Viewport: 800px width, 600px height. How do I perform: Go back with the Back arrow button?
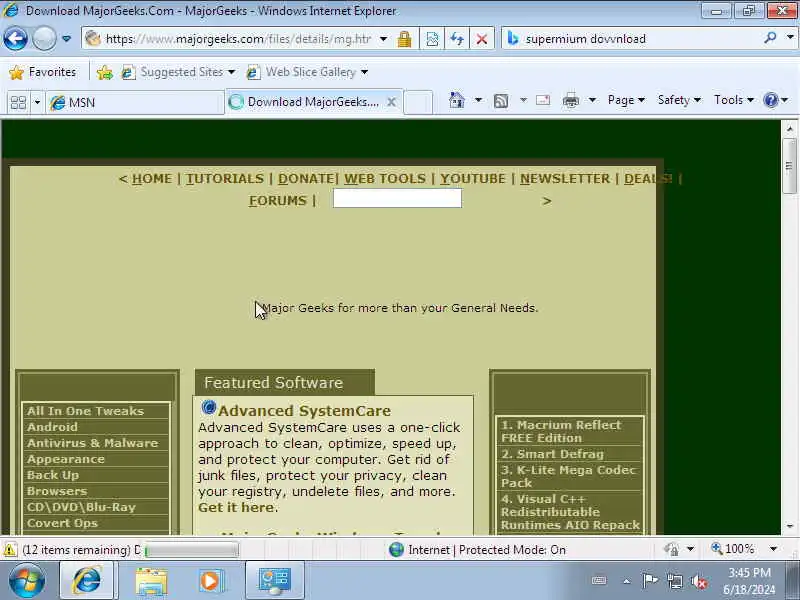pos(15,38)
